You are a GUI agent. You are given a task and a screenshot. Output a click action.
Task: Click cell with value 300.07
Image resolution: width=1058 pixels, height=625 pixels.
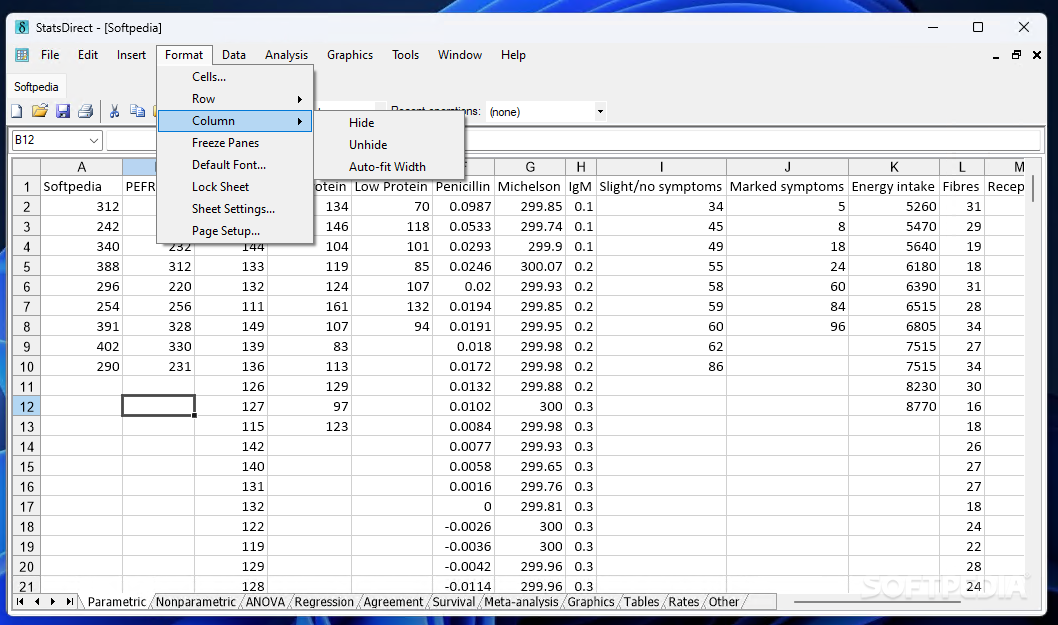tap(530, 267)
